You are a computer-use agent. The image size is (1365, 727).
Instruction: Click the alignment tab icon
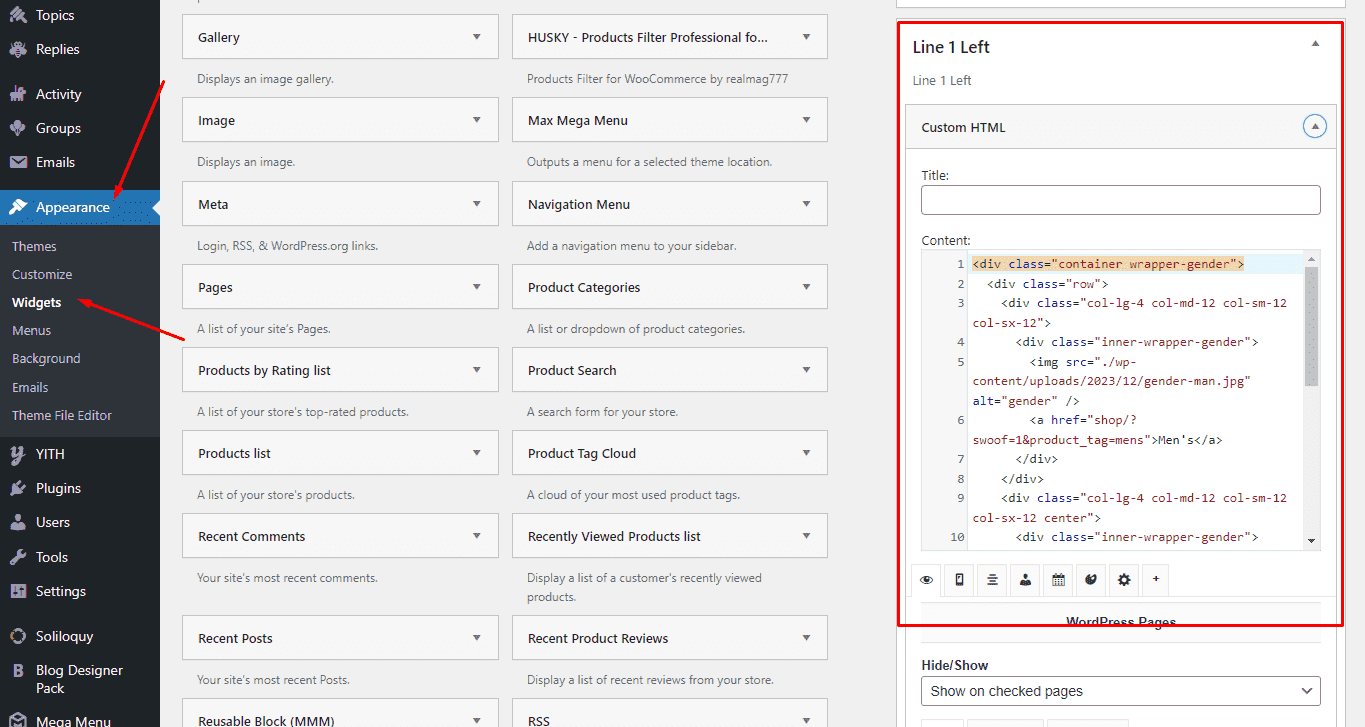click(992, 580)
